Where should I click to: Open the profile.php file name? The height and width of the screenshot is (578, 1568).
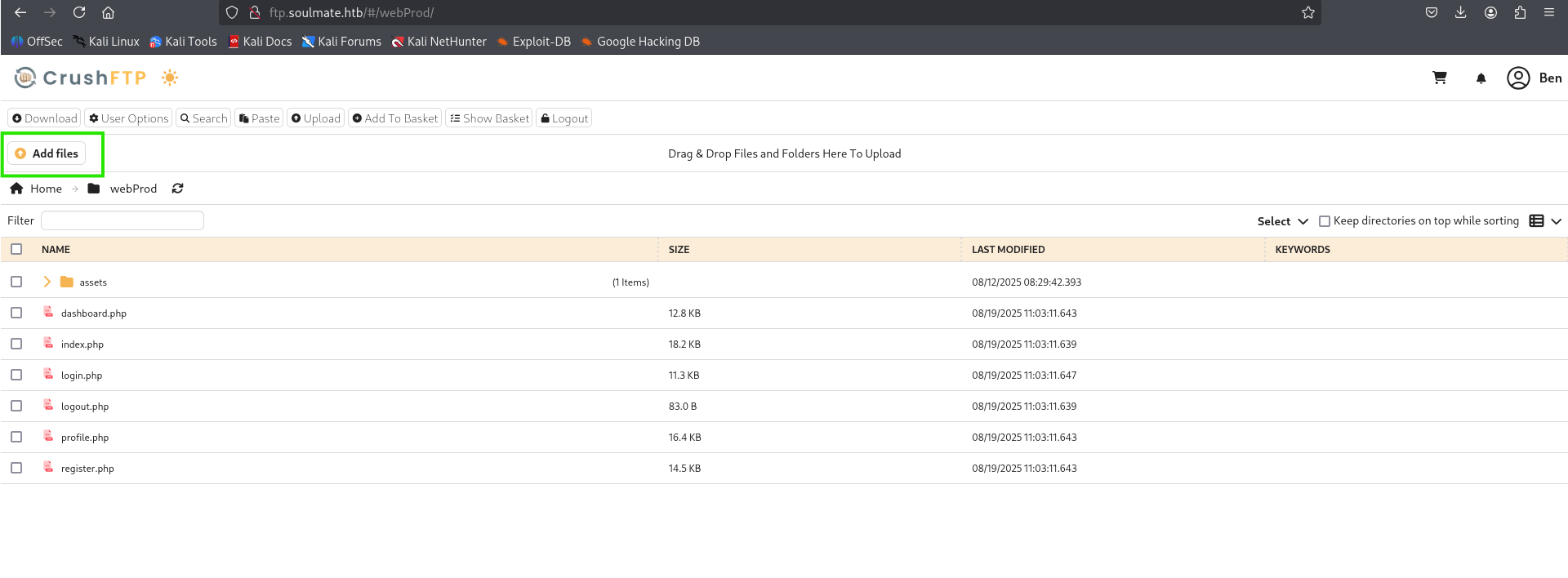85,438
